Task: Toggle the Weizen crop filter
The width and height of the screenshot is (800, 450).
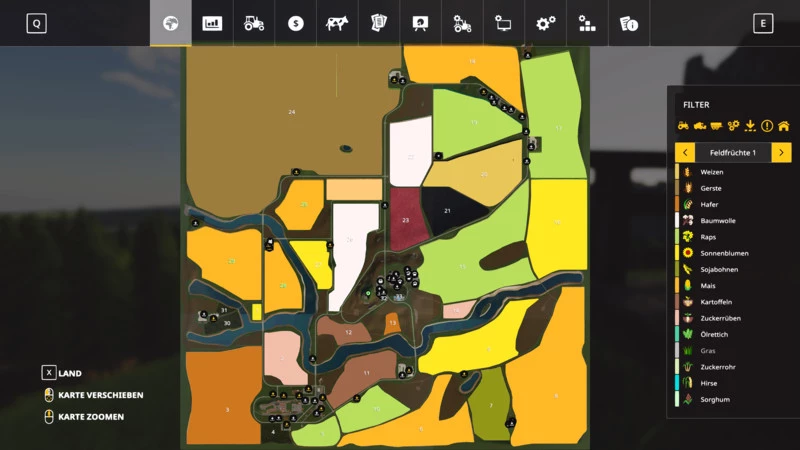Action: [x=711, y=172]
